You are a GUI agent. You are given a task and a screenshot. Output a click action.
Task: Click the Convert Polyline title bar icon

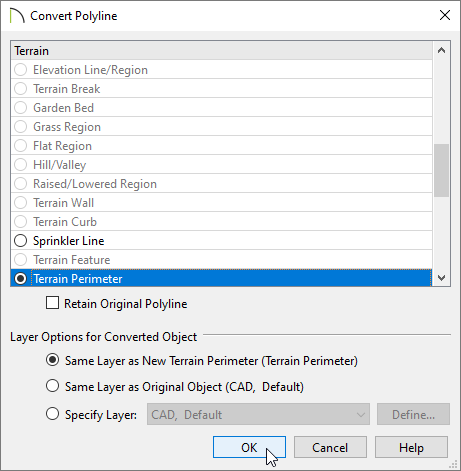pos(17,16)
